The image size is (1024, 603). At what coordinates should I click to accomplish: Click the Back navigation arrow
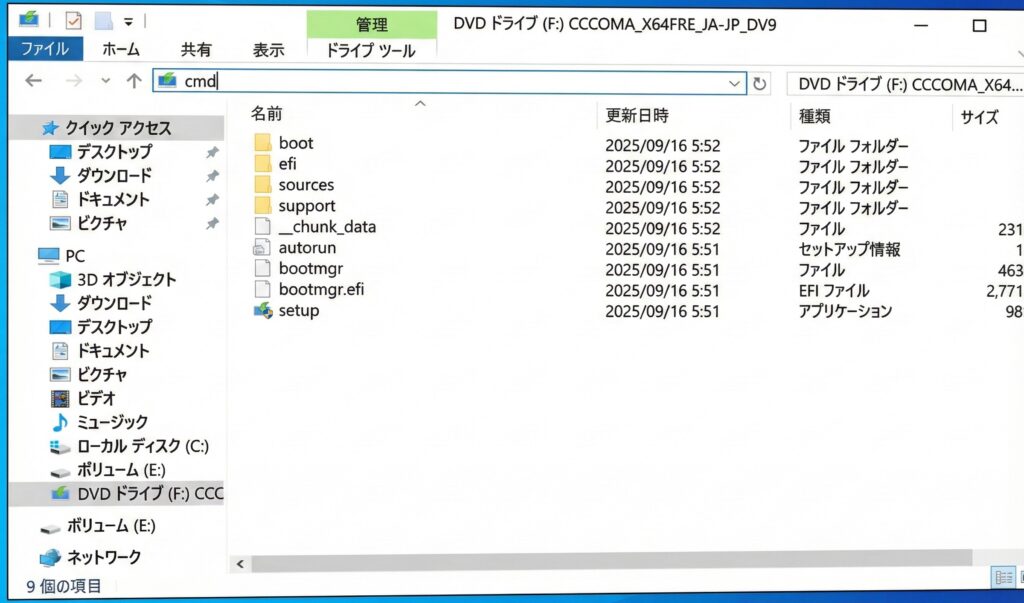[34, 81]
